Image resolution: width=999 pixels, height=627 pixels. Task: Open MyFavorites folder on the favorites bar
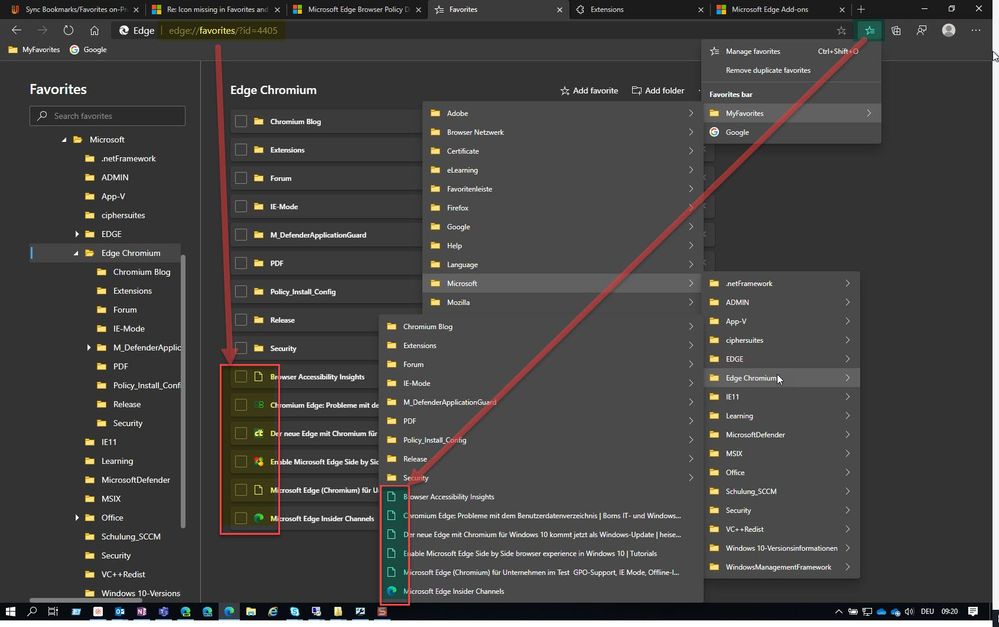pos(34,50)
